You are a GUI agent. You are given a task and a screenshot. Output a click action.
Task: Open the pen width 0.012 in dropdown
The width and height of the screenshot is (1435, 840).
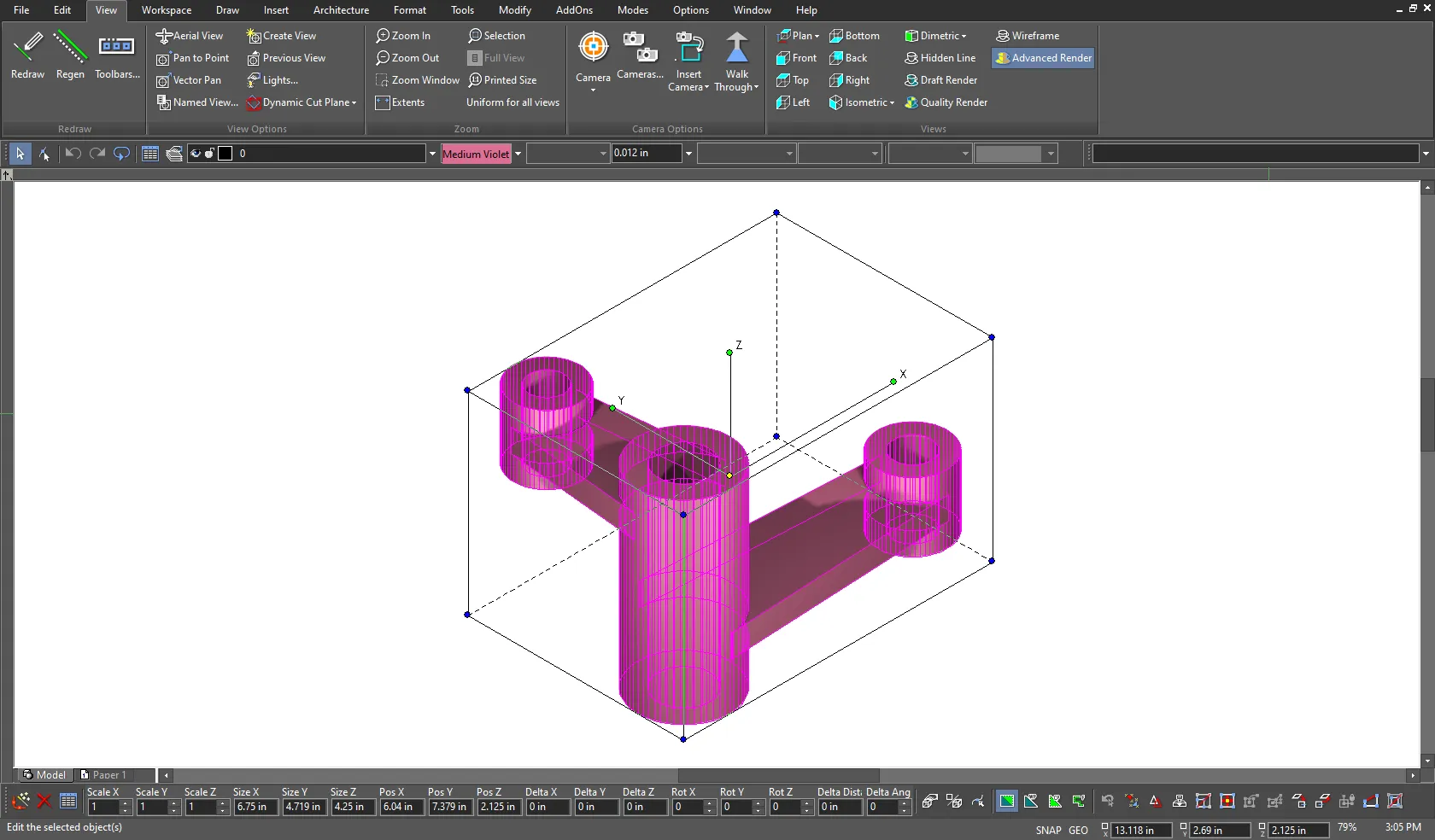(x=688, y=154)
